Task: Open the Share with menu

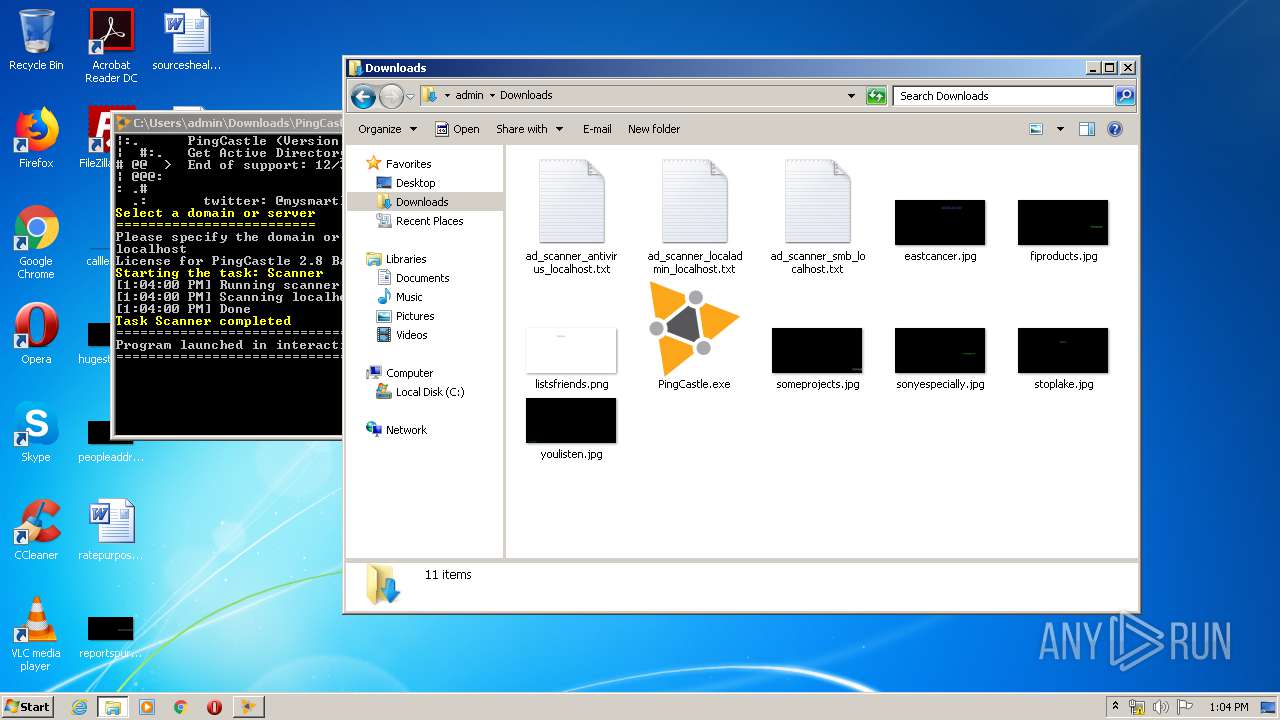Action: [x=529, y=129]
